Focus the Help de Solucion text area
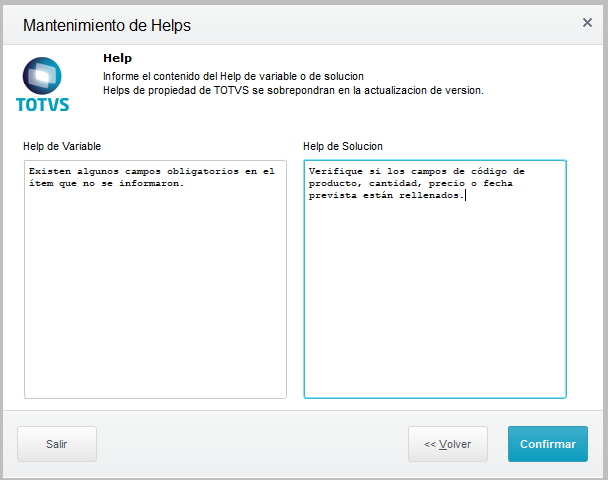Viewport: 609px width, 480px height. [x=435, y=279]
